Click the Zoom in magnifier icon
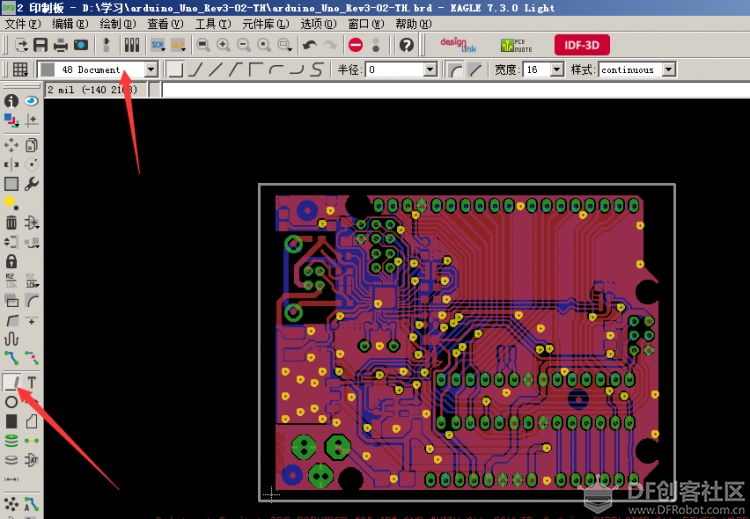Screen dimensions: 750x519 (223, 45)
